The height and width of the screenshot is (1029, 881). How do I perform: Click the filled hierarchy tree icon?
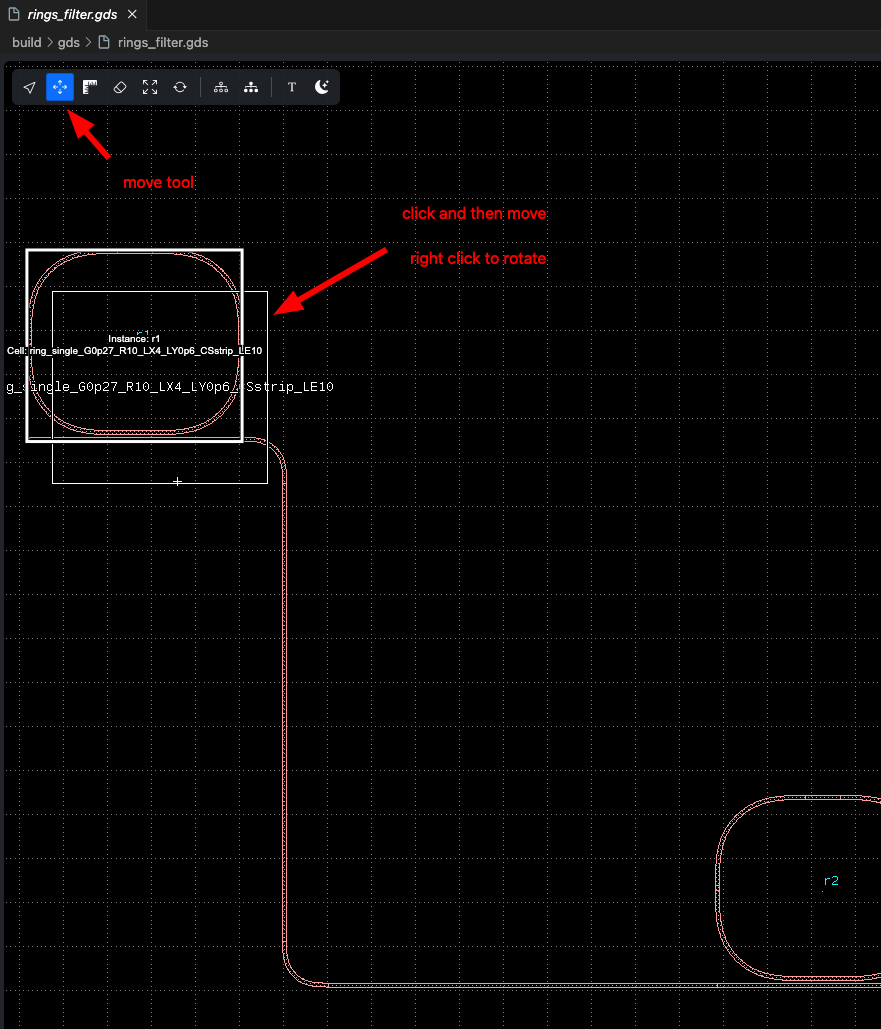point(251,87)
